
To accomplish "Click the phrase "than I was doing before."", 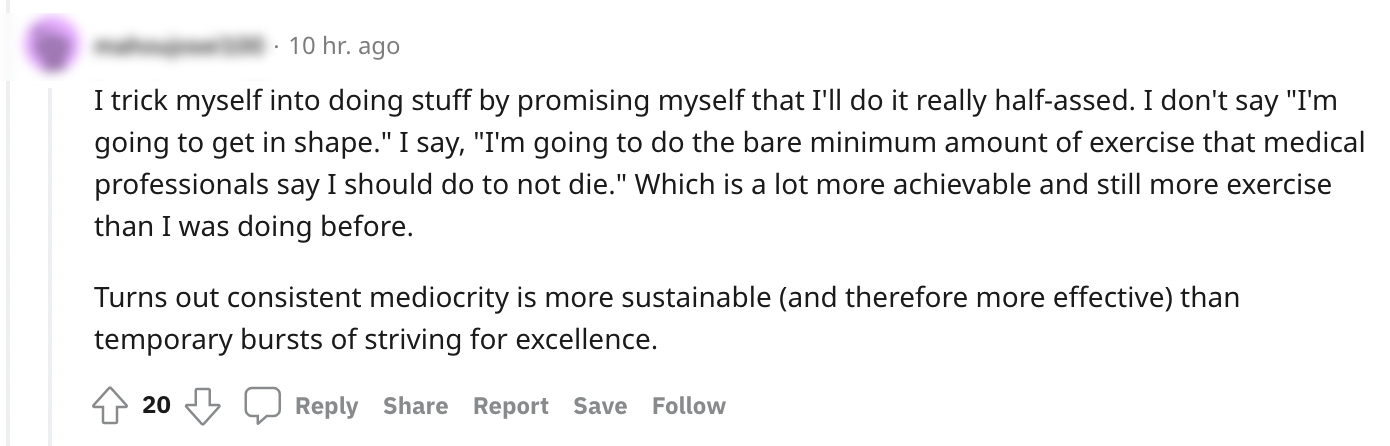I will click(x=252, y=227).
